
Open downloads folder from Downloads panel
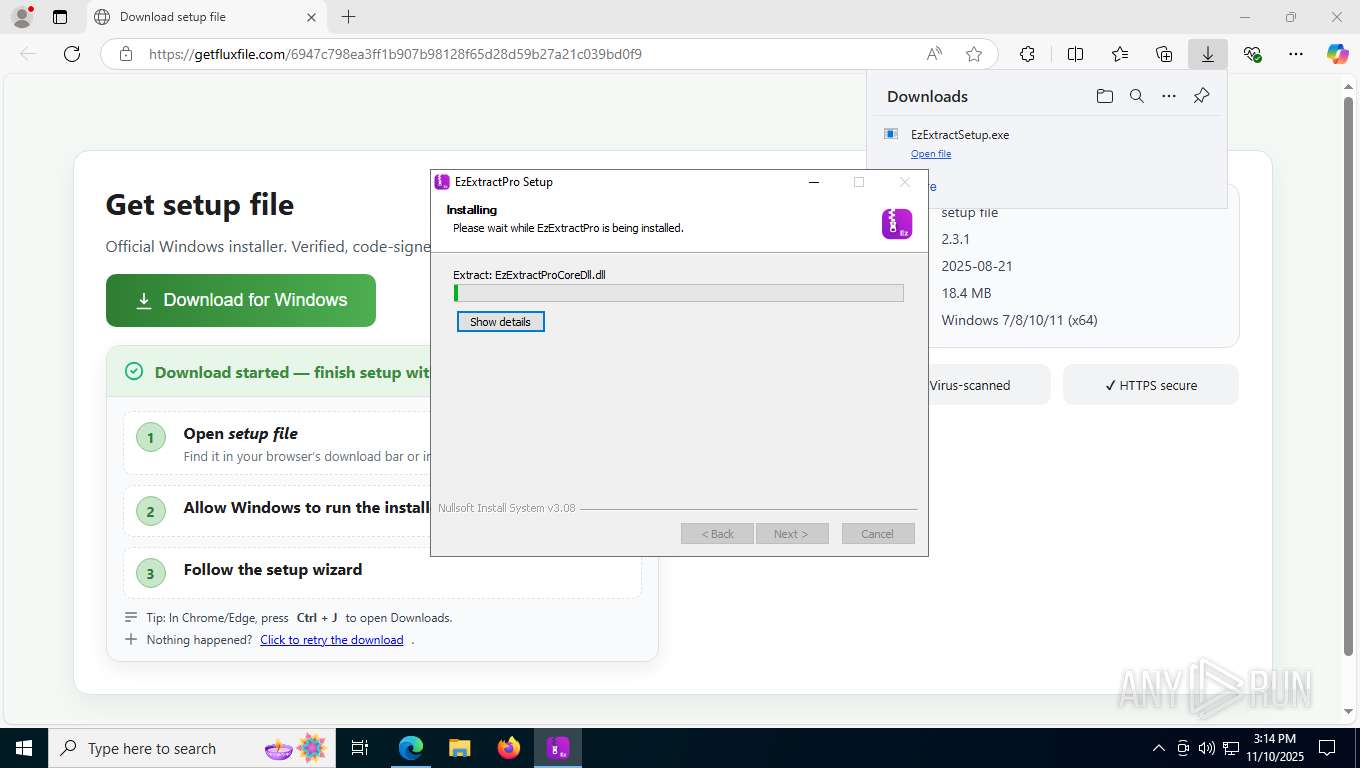tap(1104, 96)
